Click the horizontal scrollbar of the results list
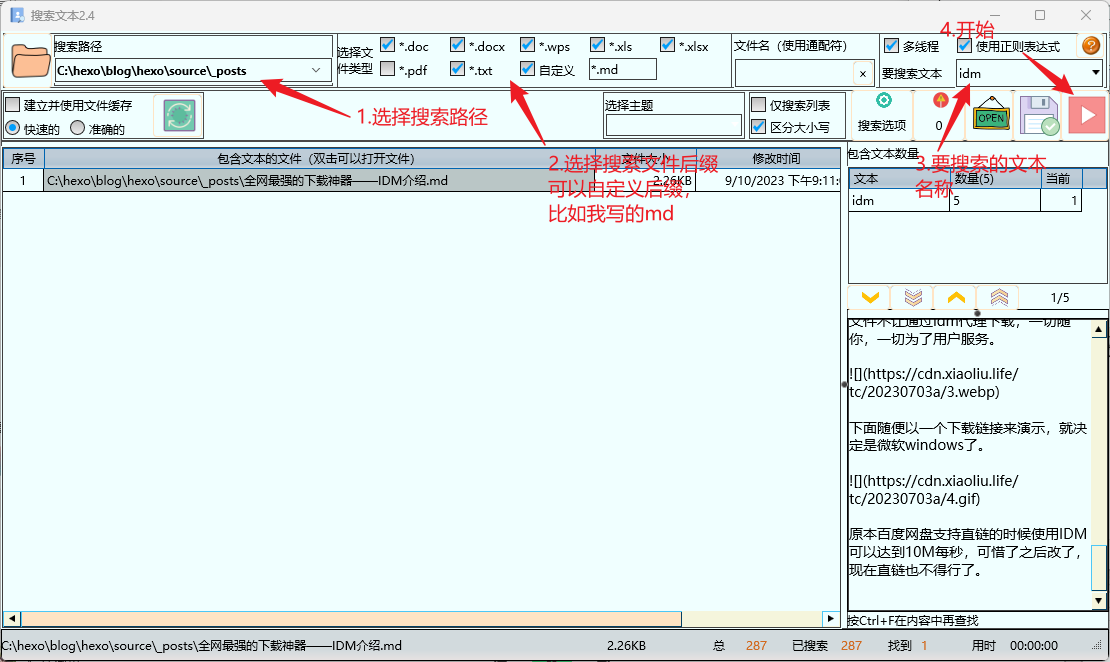 point(420,619)
